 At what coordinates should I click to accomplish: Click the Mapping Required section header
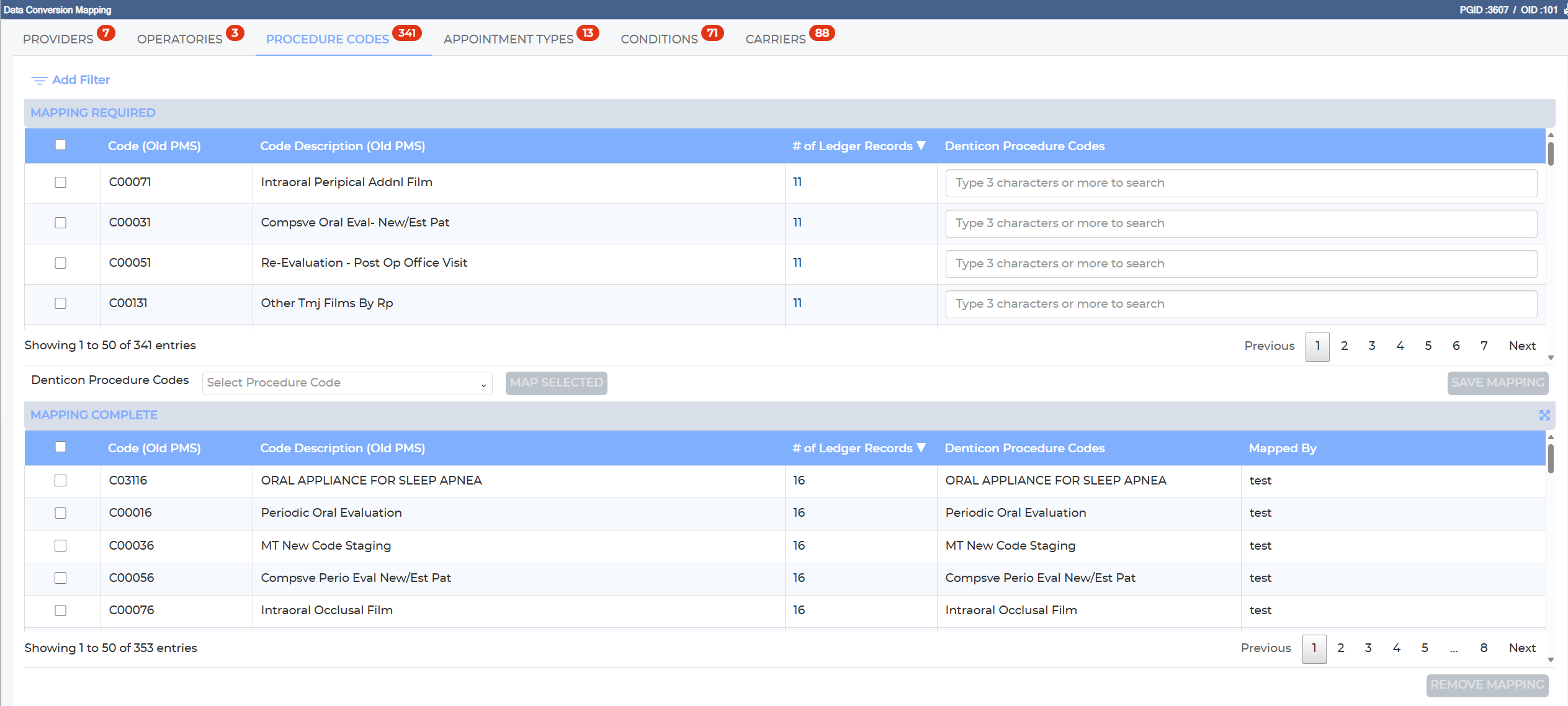789,113
